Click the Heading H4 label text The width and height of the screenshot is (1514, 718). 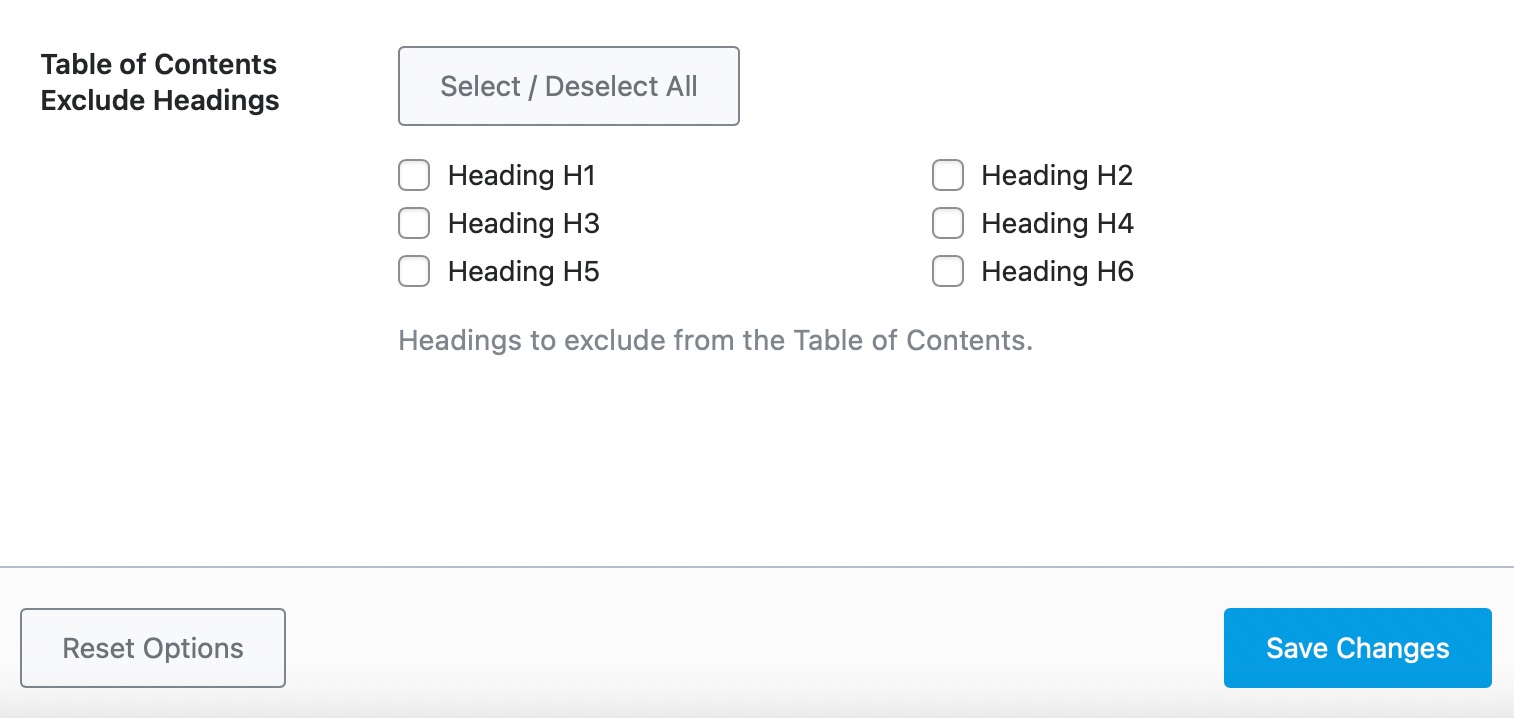(x=1057, y=223)
